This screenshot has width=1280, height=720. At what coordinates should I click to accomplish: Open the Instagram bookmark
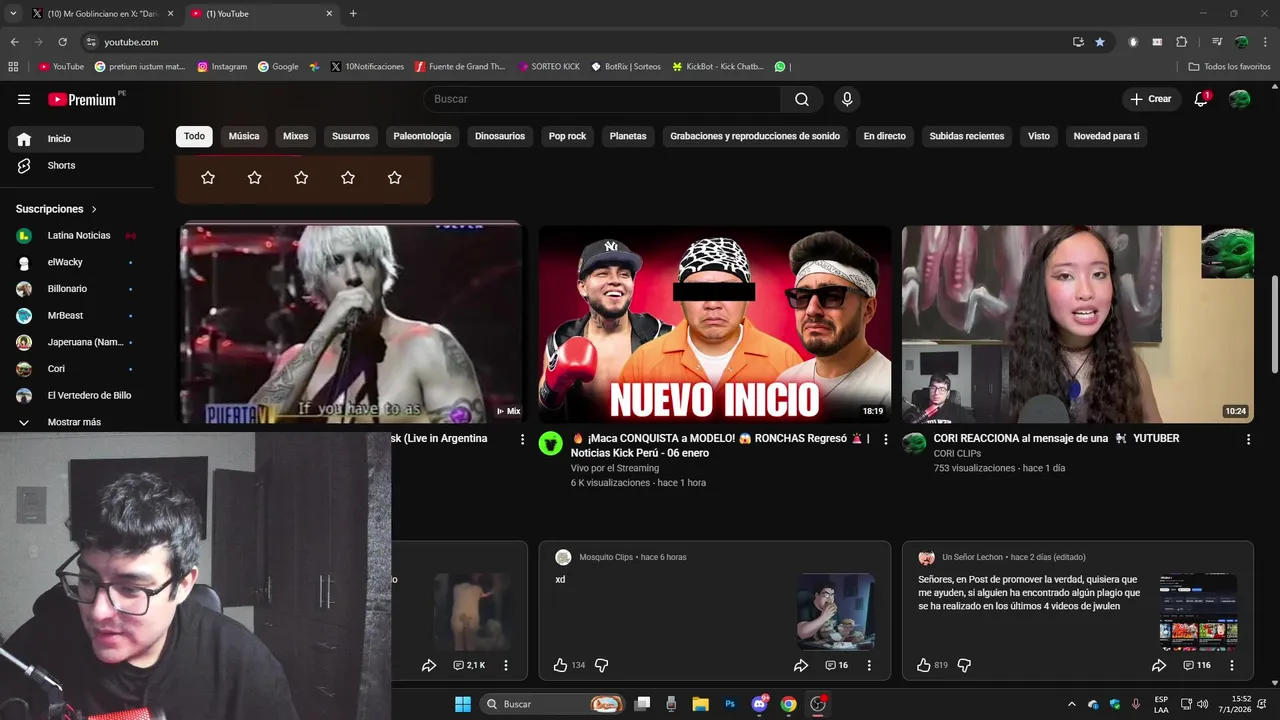222,67
